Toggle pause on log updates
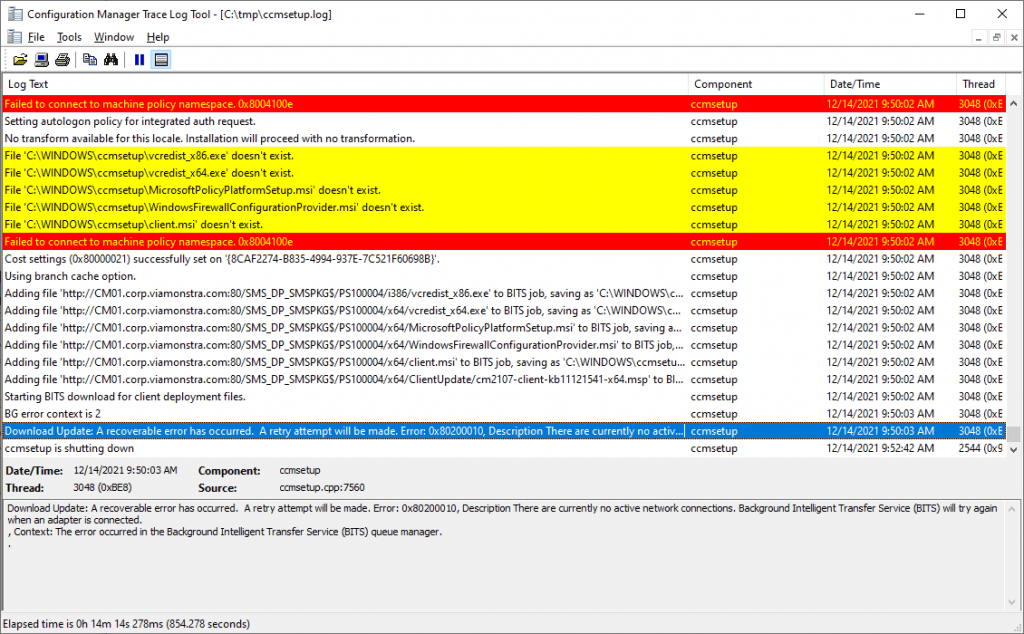The height and width of the screenshot is (634, 1024). [138, 59]
